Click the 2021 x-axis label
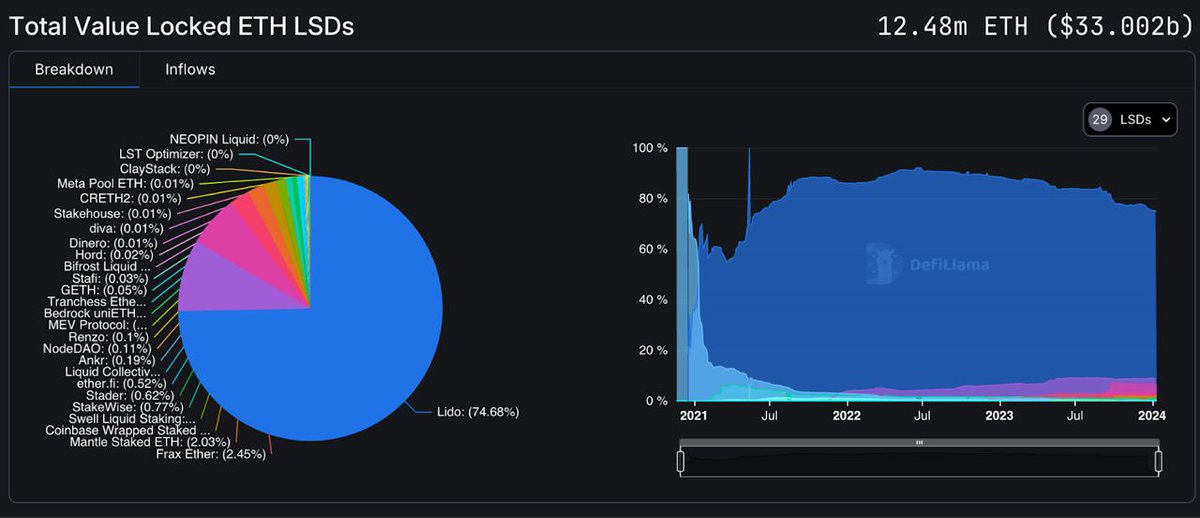 coord(693,414)
